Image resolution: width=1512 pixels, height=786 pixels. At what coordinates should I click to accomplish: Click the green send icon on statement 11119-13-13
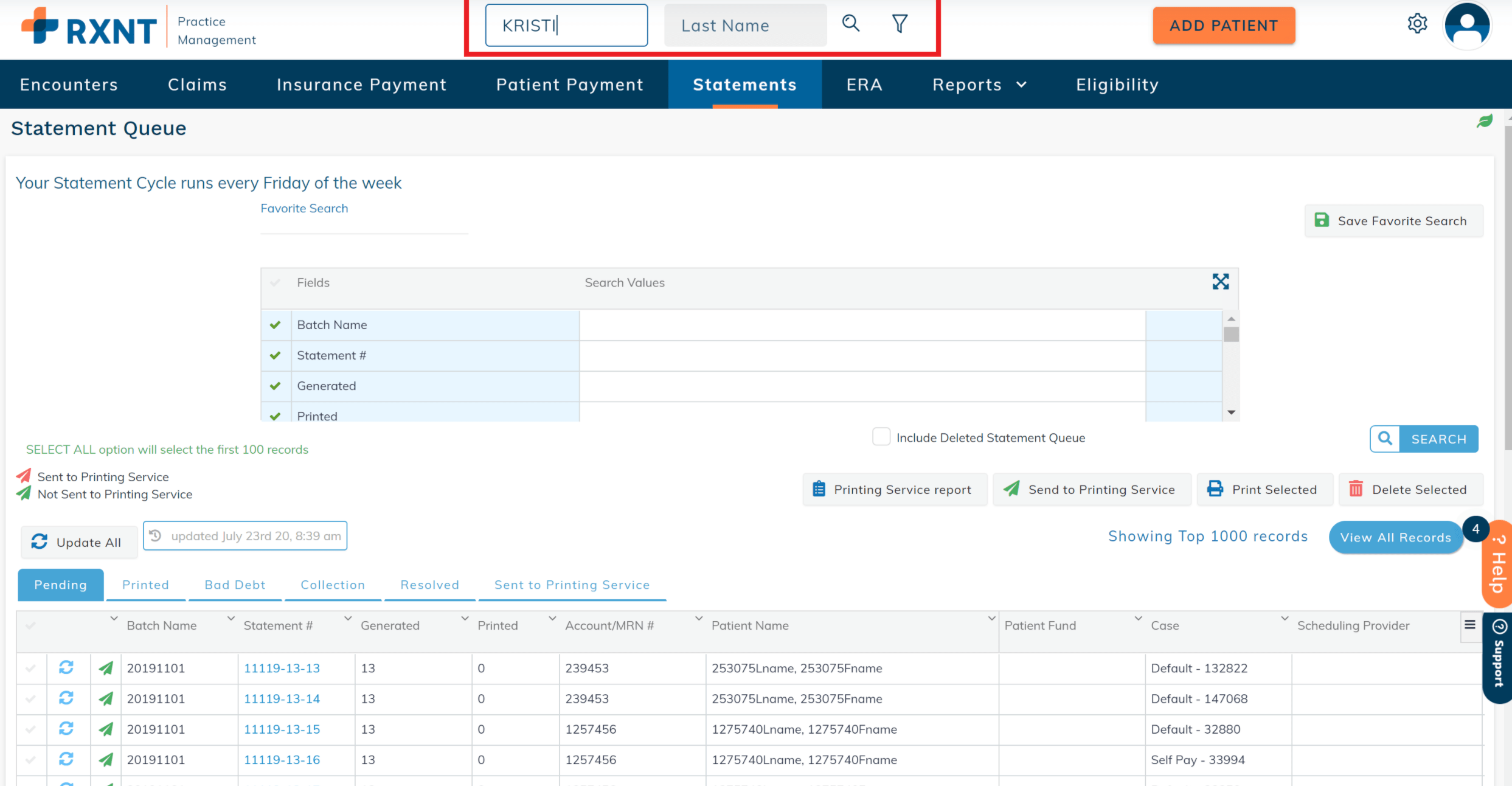coord(106,667)
